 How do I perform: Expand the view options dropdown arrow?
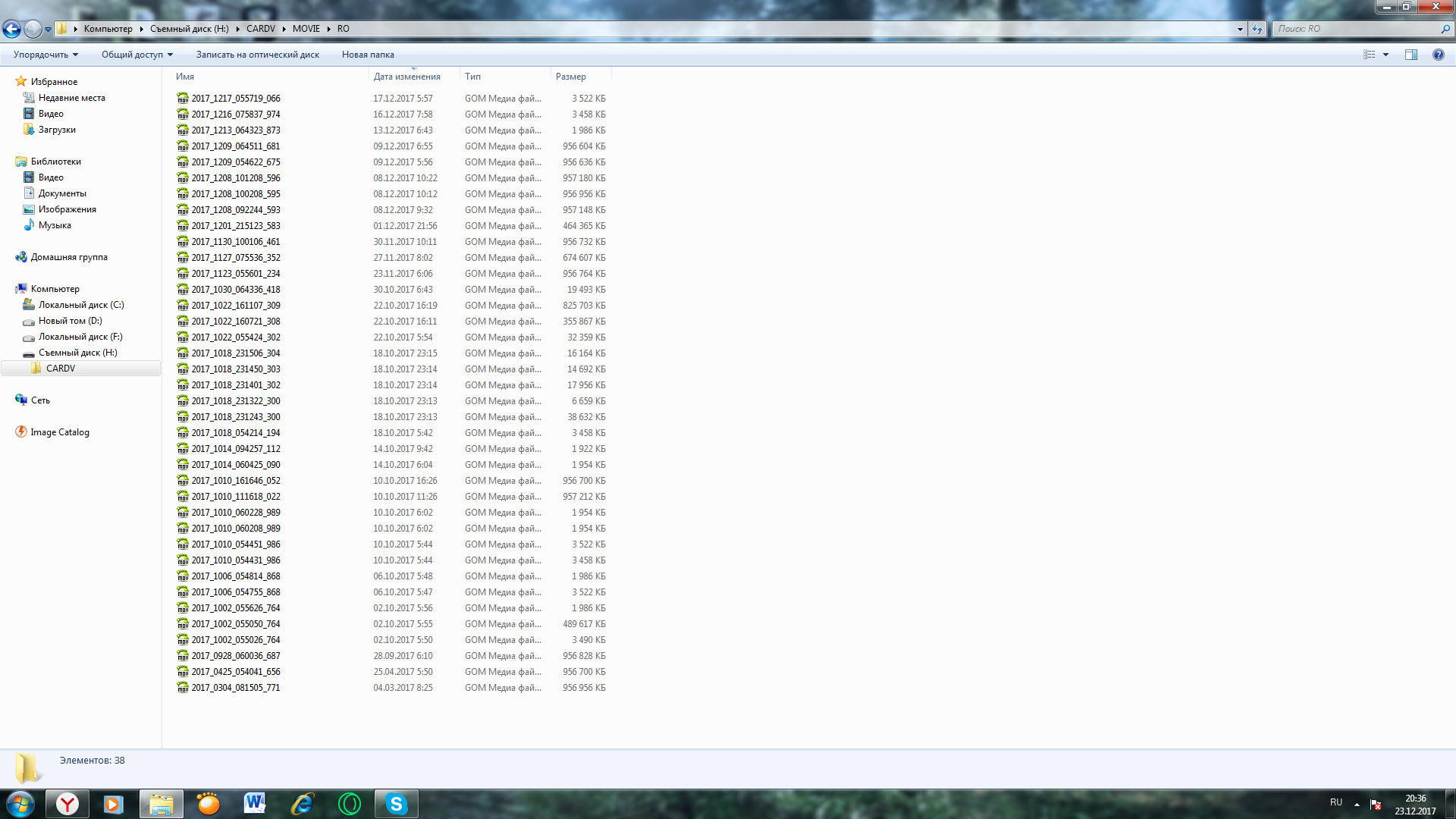(1385, 55)
